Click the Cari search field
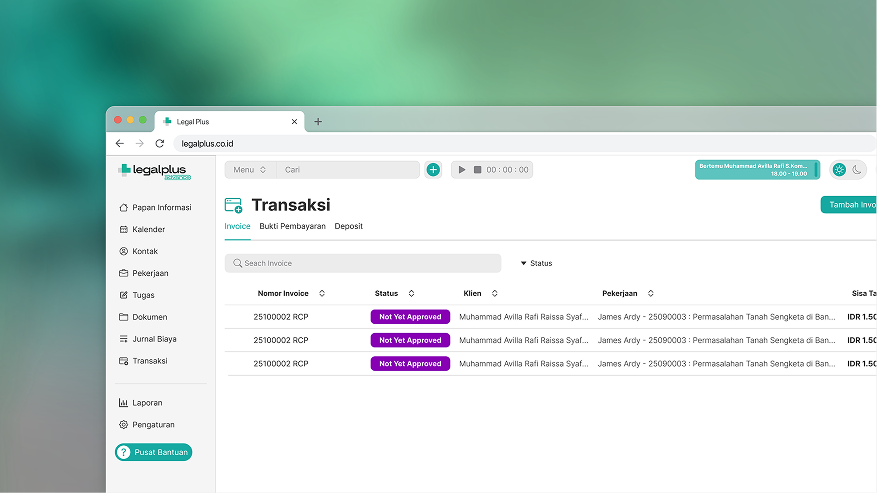This screenshot has width=877, height=493. [348, 170]
